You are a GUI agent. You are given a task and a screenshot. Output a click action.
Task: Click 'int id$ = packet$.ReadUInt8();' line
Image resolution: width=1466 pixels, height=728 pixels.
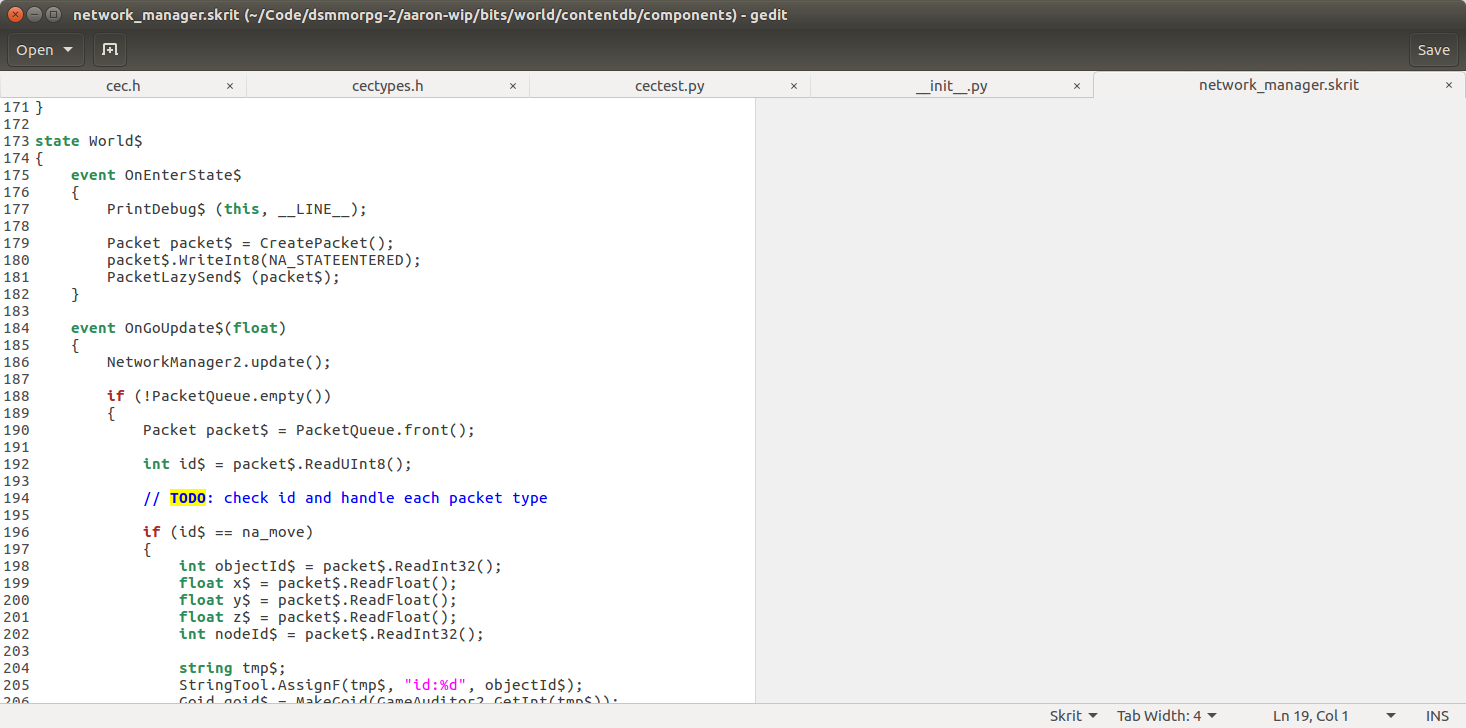point(278,464)
